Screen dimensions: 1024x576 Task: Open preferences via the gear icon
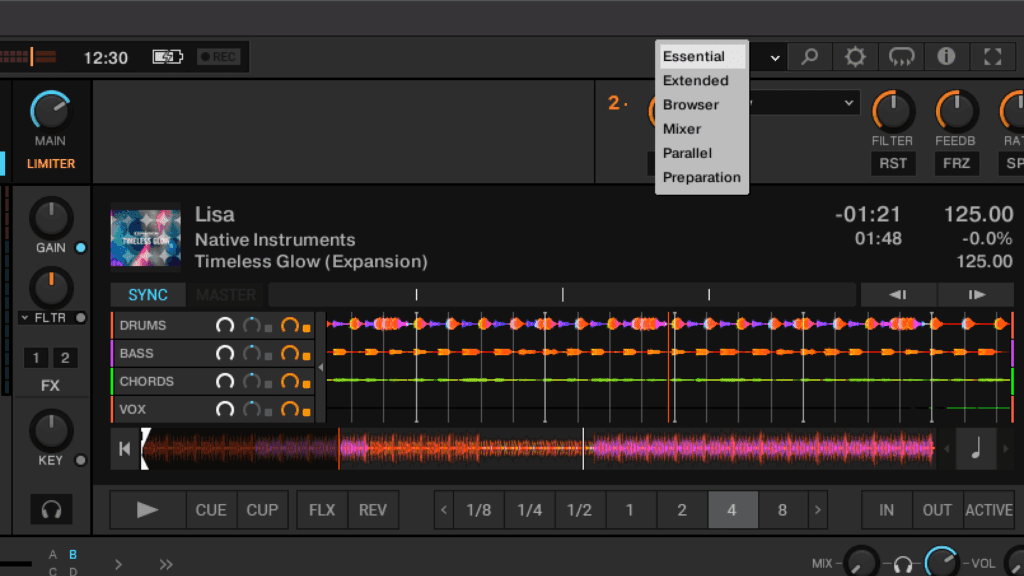pyautogui.click(x=855, y=57)
